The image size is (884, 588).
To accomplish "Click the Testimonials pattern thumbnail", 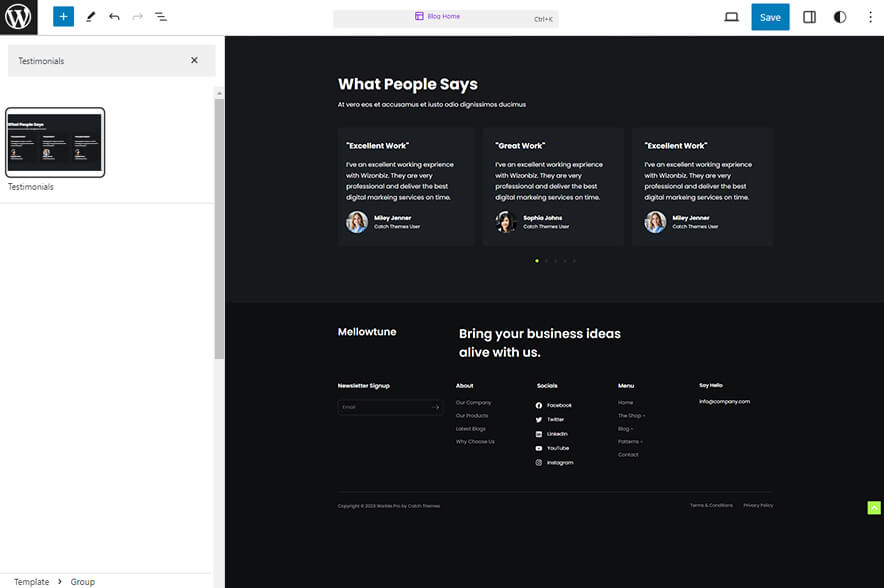I will (55, 141).
